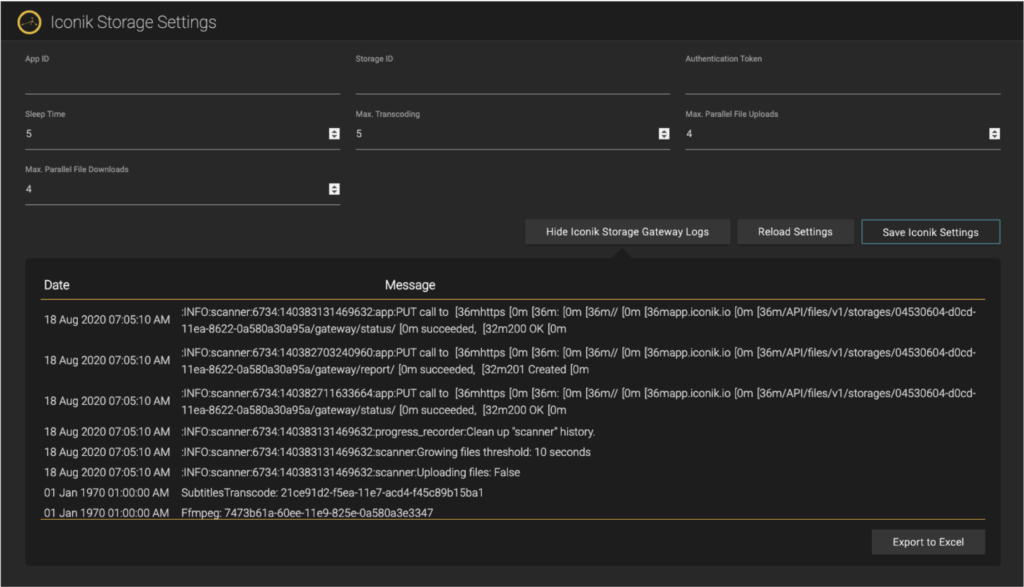Click the Message column header
This screenshot has width=1024, height=587.
[x=410, y=285]
